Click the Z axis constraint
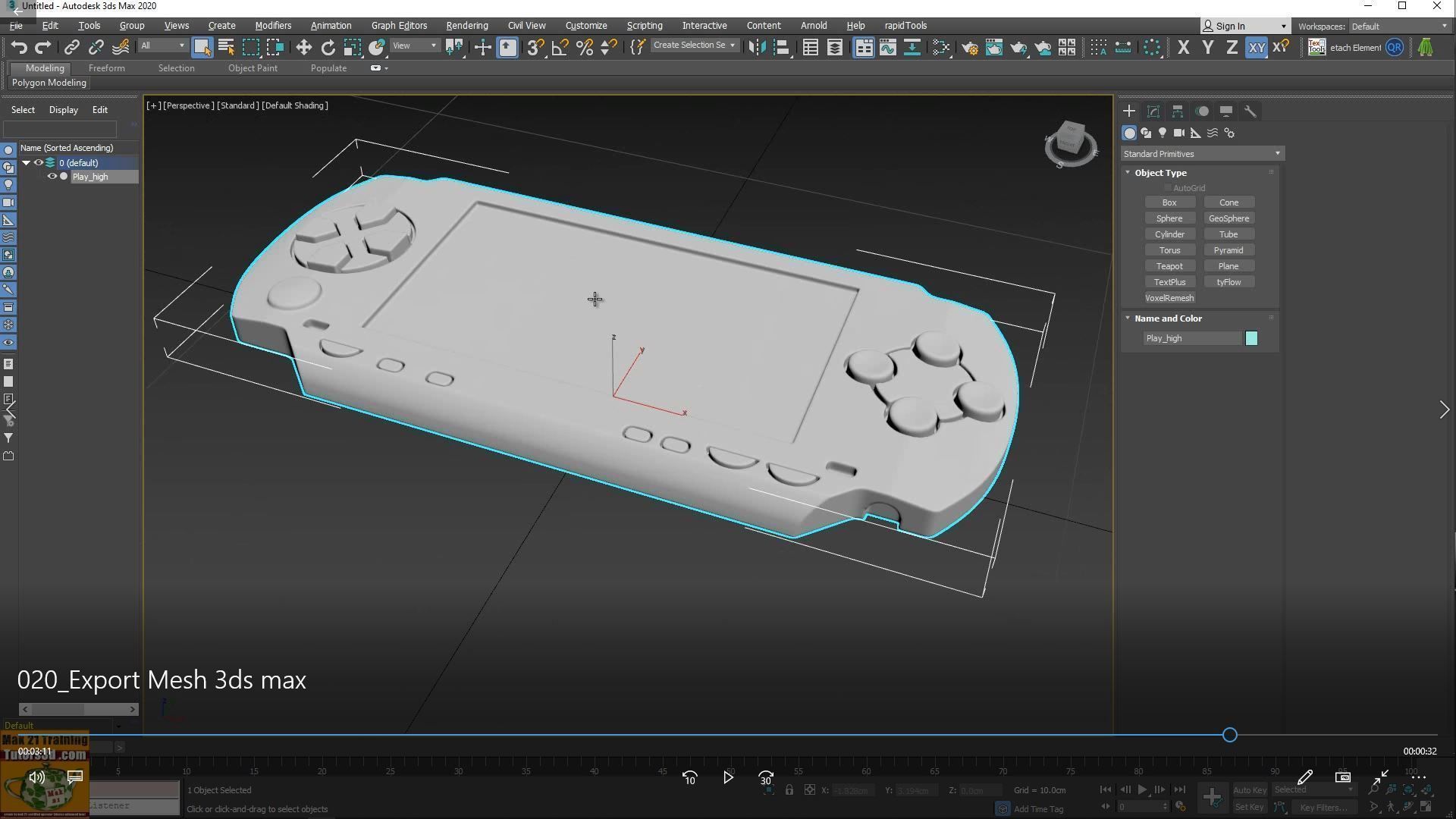 (x=1232, y=48)
